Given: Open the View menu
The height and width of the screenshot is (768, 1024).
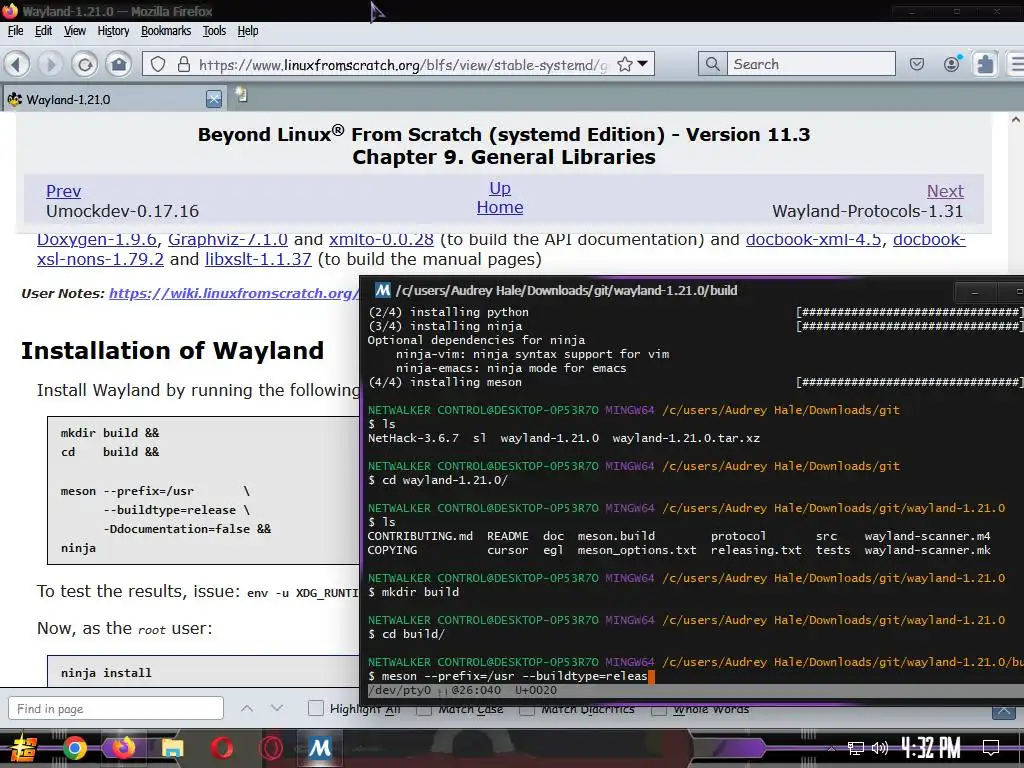Looking at the screenshot, I should (x=74, y=31).
